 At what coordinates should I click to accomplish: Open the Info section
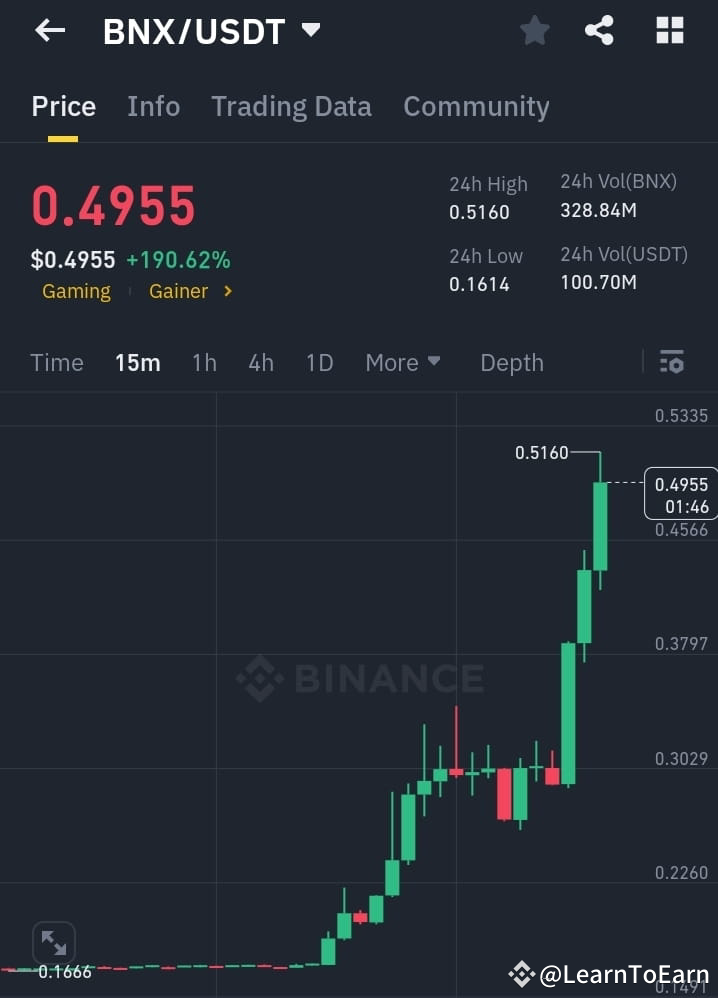(x=153, y=106)
